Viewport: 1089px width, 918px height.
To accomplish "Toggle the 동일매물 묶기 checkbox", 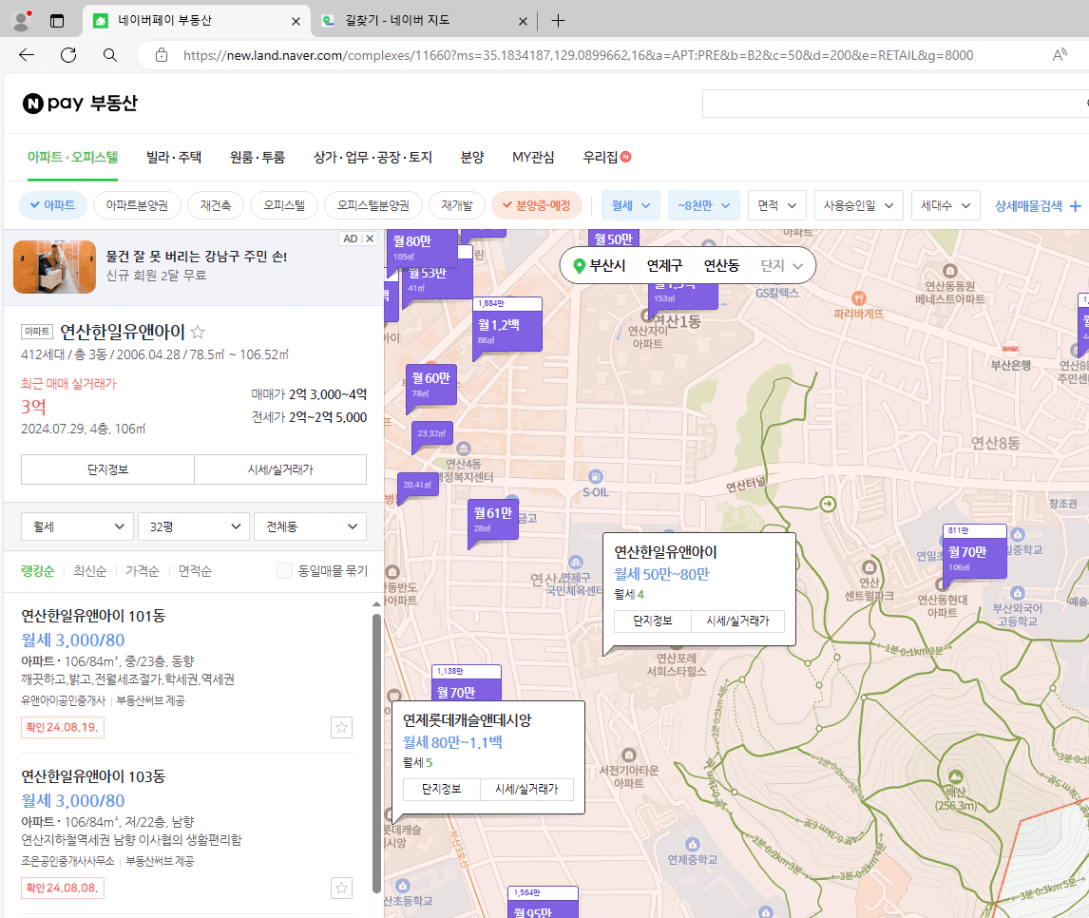I will [x=285, y=571].
